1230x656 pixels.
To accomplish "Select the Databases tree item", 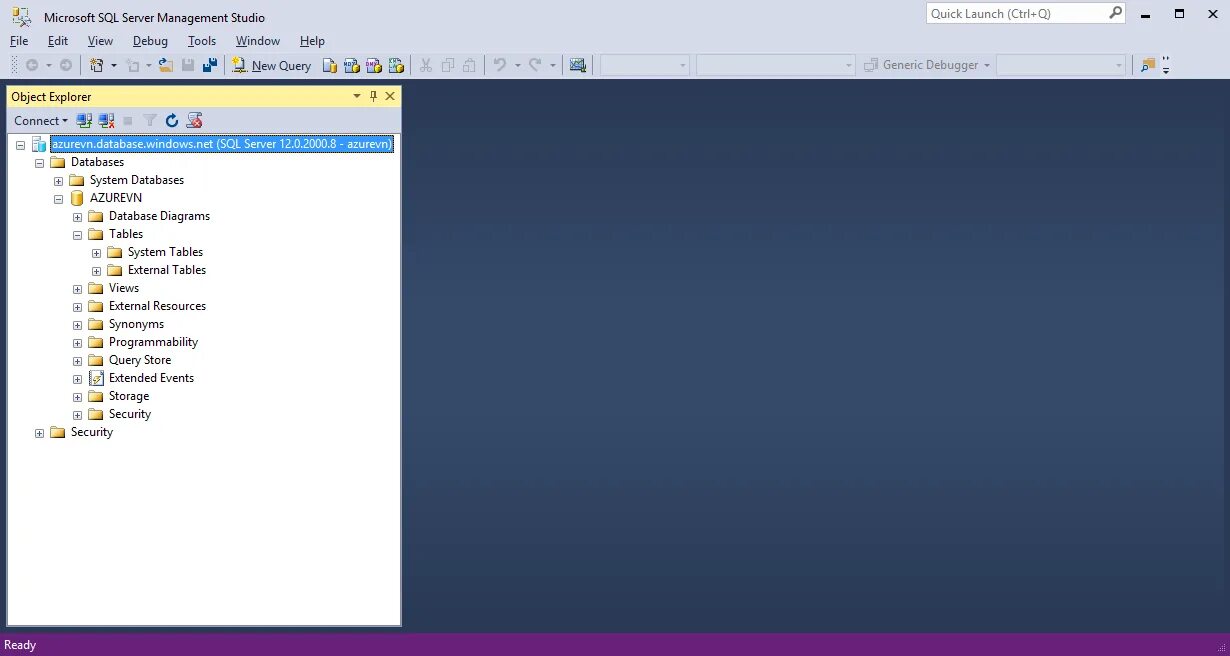I will tap(97, 162).
